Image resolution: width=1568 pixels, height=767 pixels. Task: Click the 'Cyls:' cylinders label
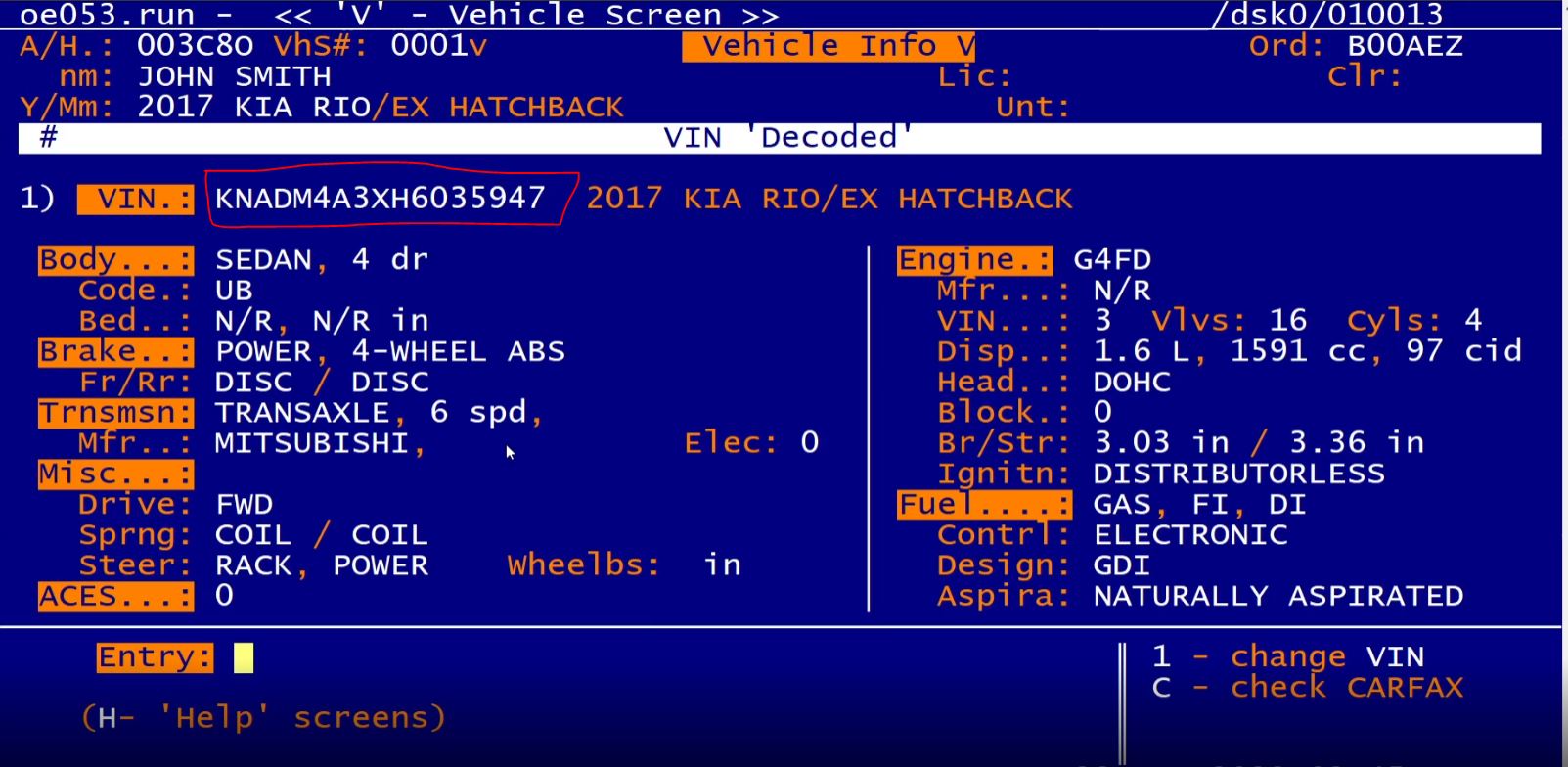point(1394,321)
